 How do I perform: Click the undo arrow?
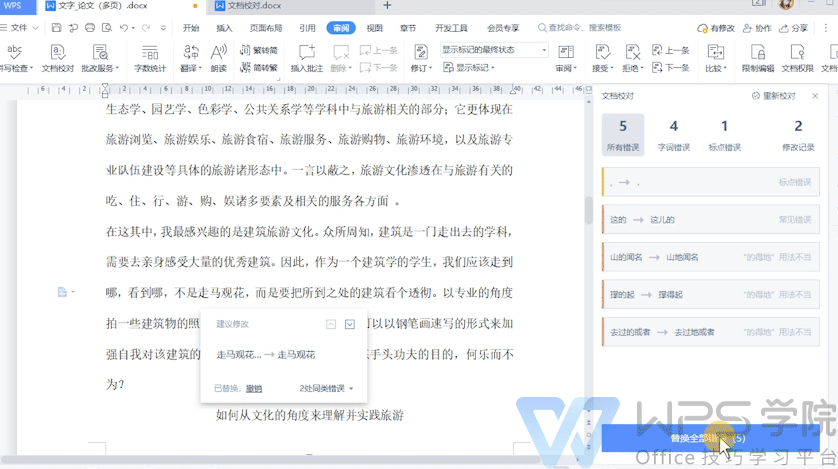pyautogui.click(x=124, y=28)
